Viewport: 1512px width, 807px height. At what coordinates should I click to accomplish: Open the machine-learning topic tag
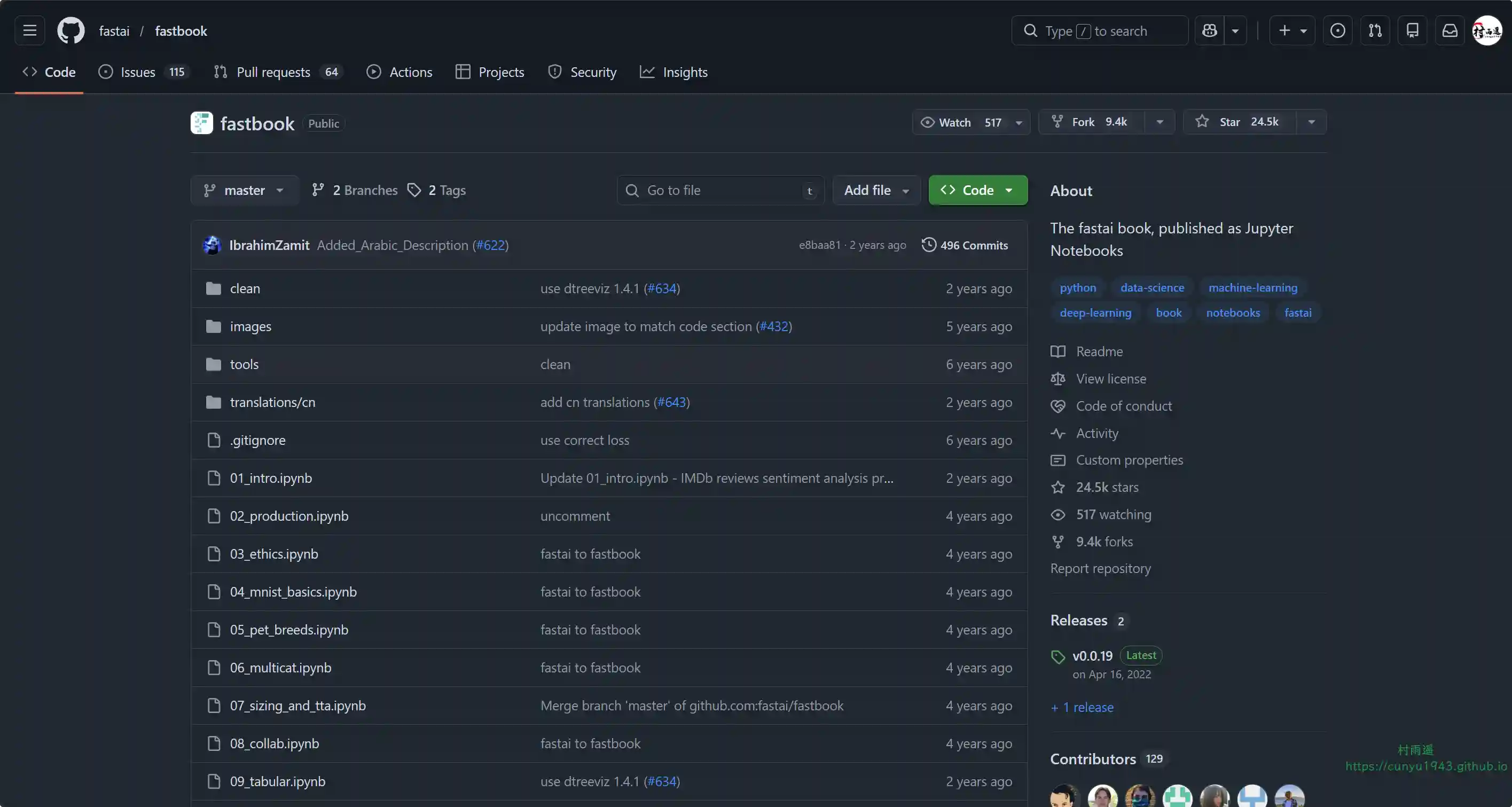pyautogui.click(x=1252, y=287)
